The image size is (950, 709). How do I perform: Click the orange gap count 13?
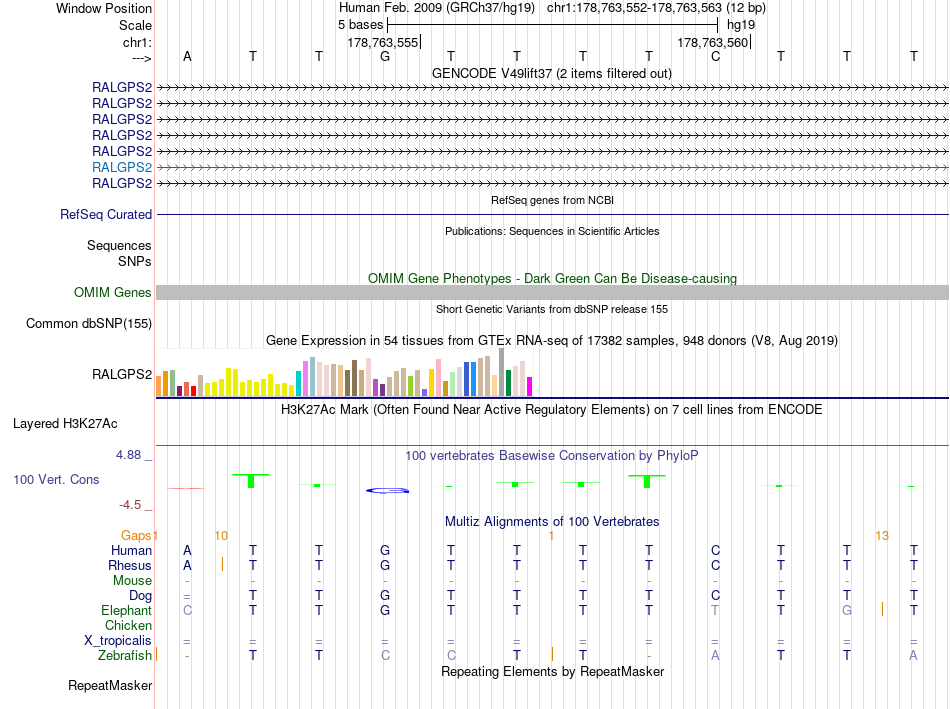(882, 536)
